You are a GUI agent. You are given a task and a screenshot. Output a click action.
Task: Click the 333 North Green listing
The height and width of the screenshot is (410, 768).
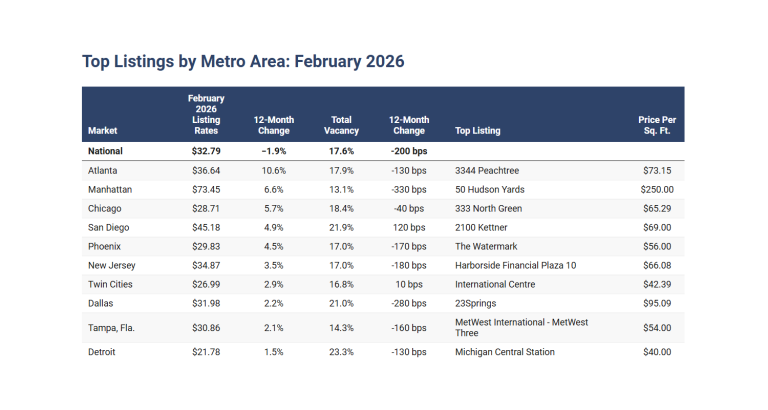[488, 208]
